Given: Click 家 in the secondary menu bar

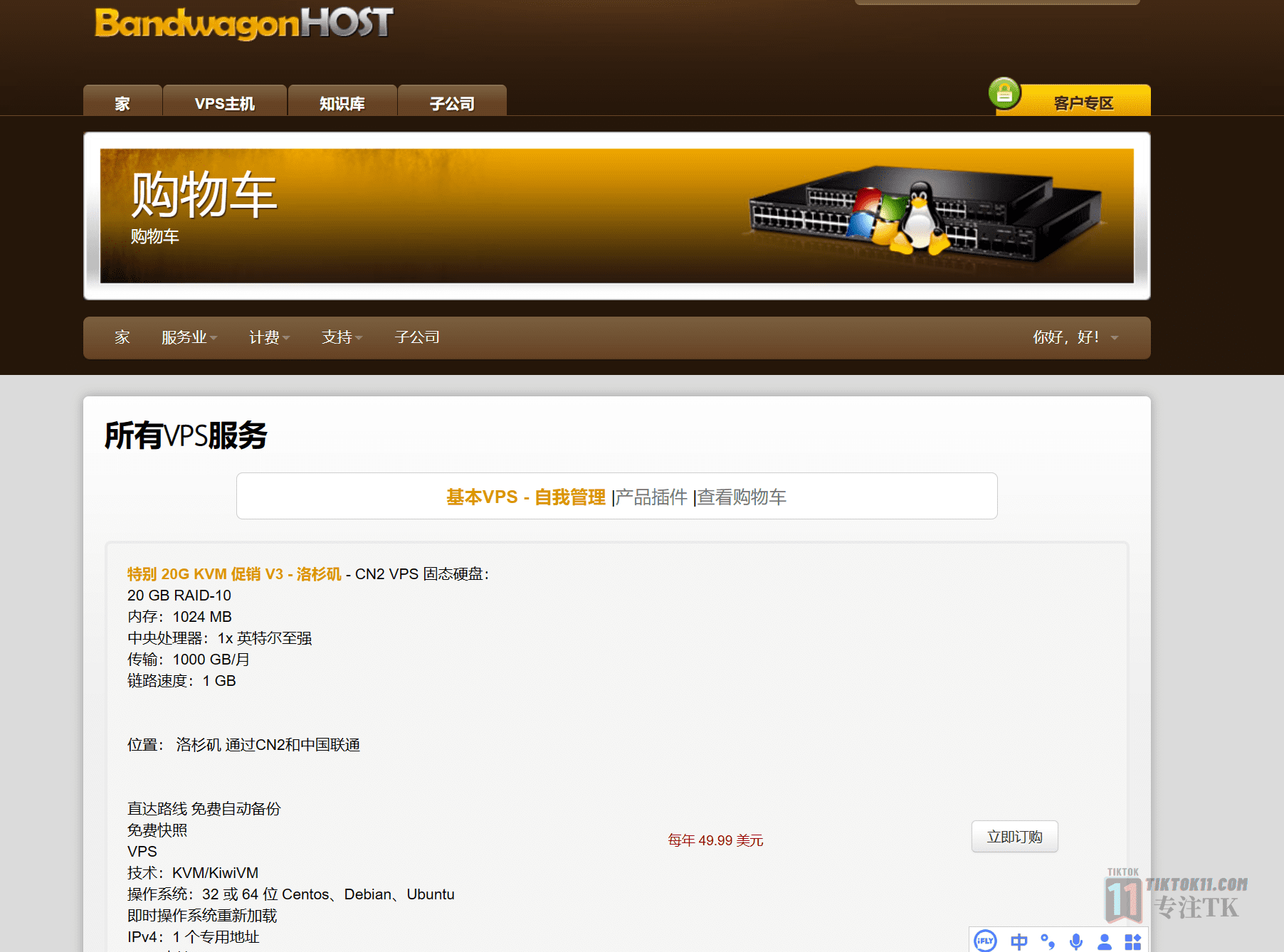Looking at the screenshot, I should (122, 337).
